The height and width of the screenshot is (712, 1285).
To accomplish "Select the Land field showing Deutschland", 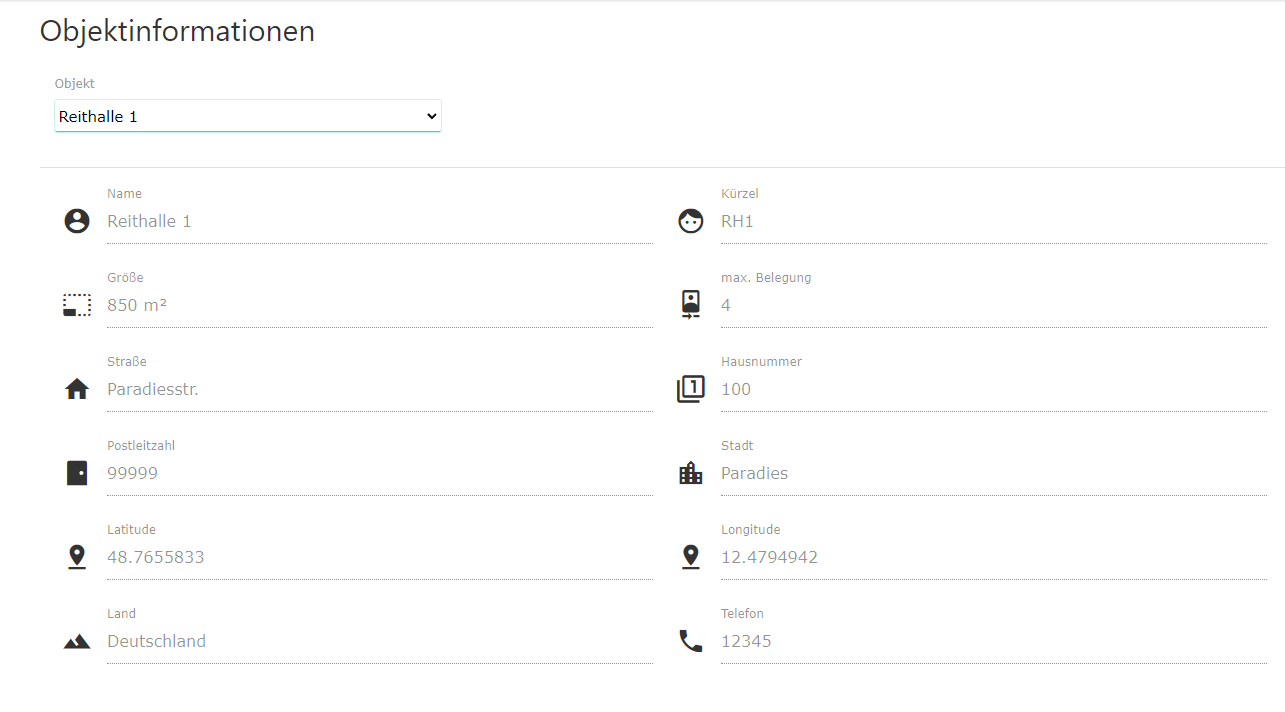I will 379,642.
